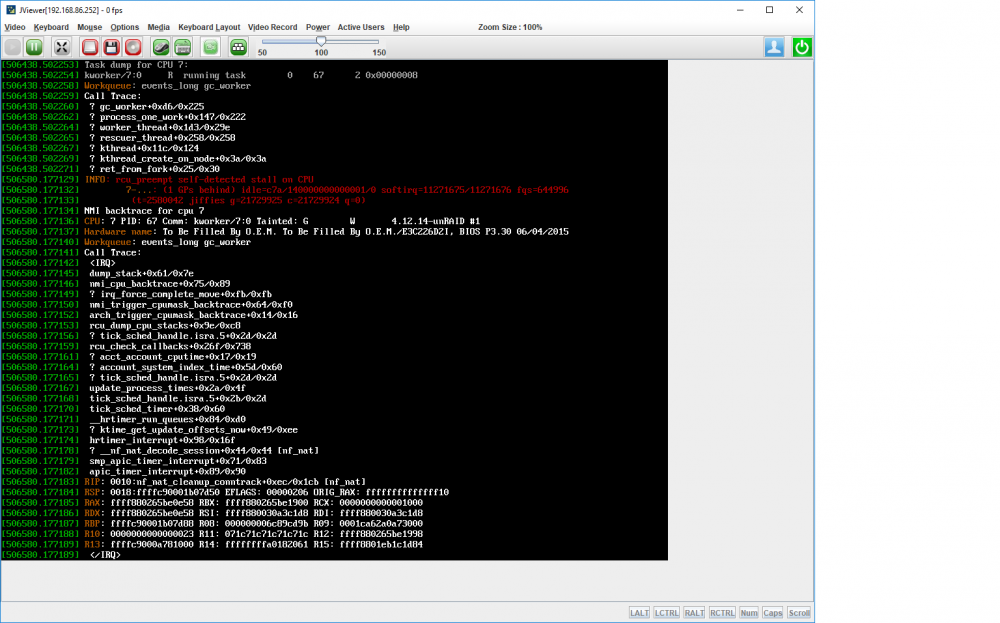
Task: Open the Options menu
Action: tap(124, 27)
